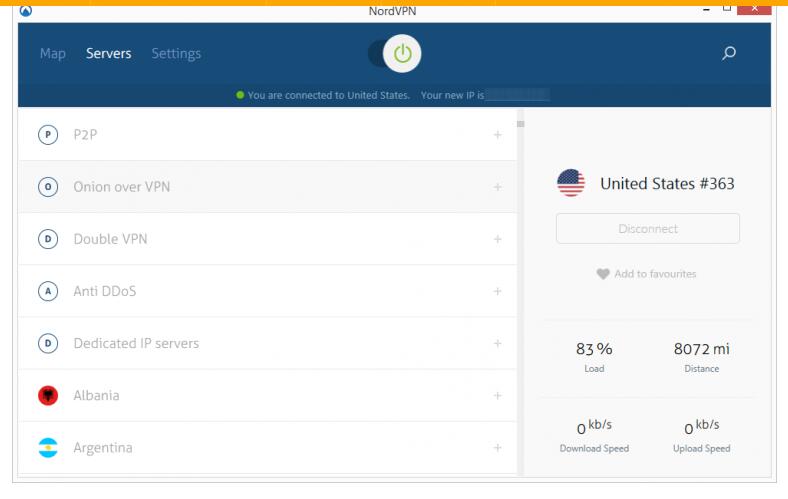Select the Onion over VPN label

point(122,187)
